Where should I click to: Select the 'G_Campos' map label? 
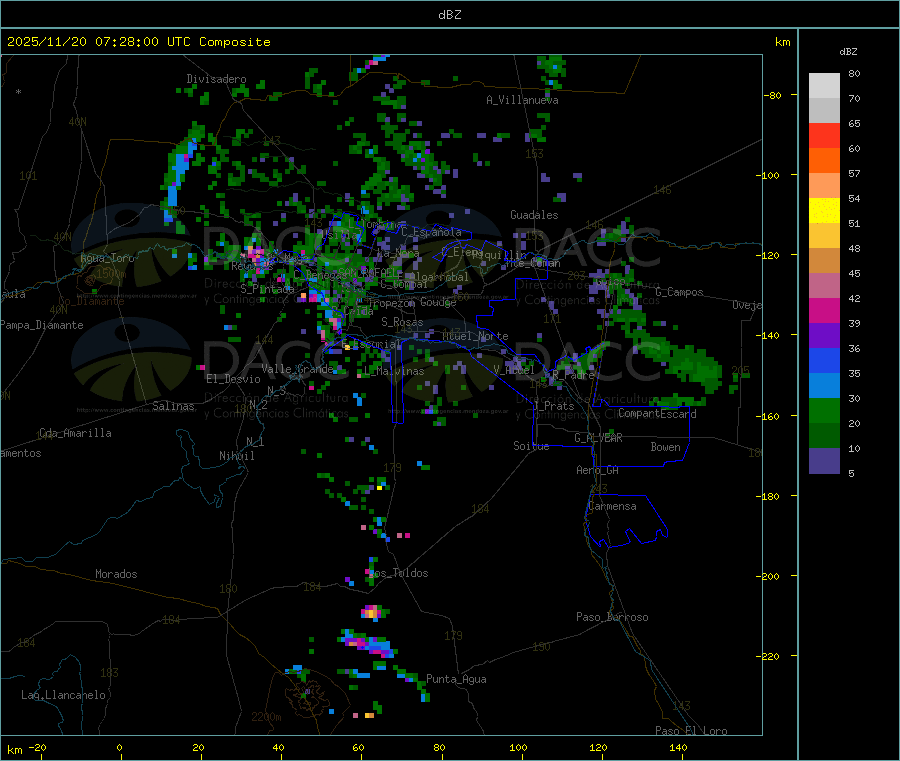[680, 292]
